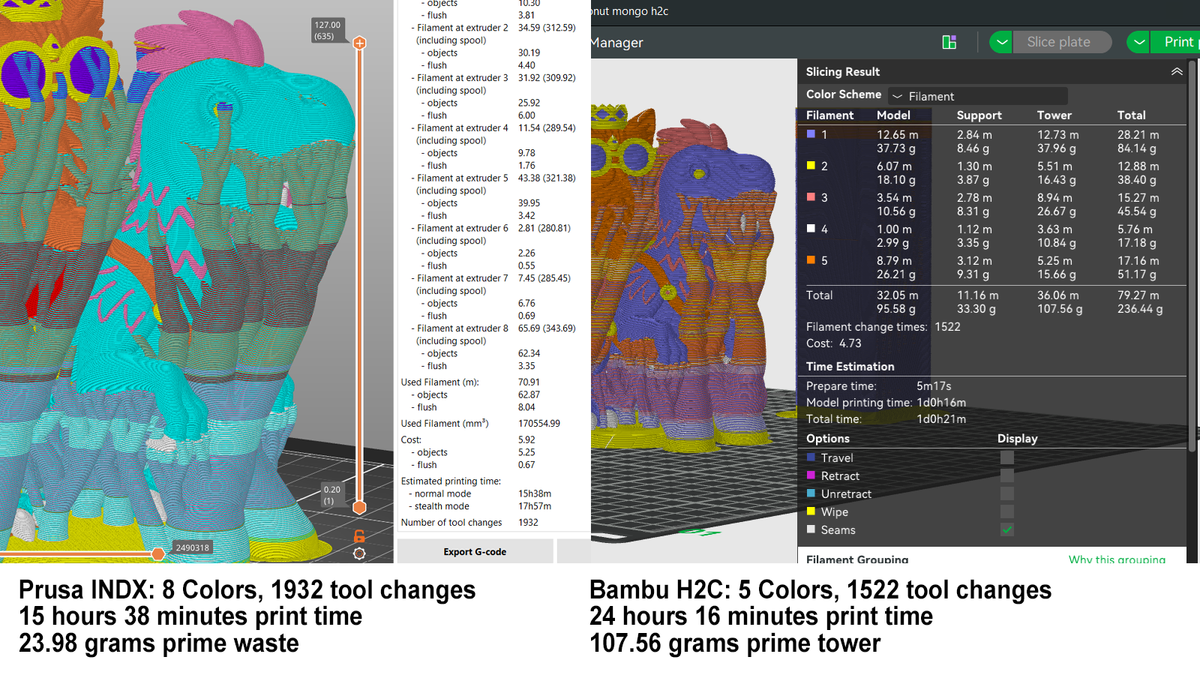Uncheck the Seams display checkbox
The height and width of the screenshot is (675, 1200).
(x=1007, y=530)
